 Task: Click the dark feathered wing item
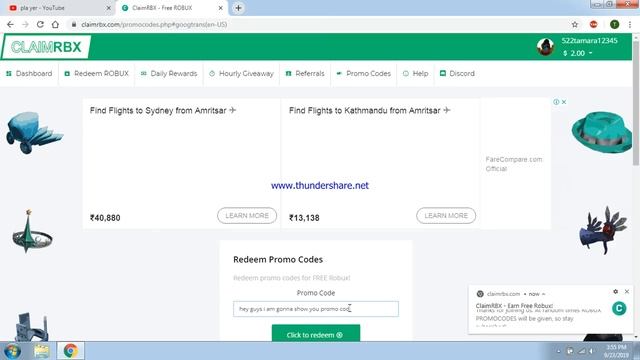[x=603, y=231]
